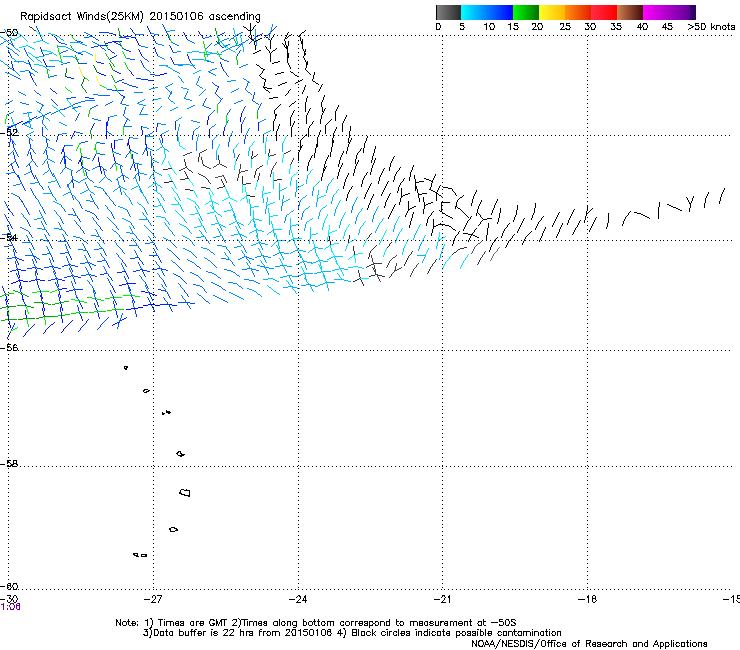Select the gray 0-5 knots color band
Image resolution: width=740 pixels, height=650 pixels.
pos(448,12)
